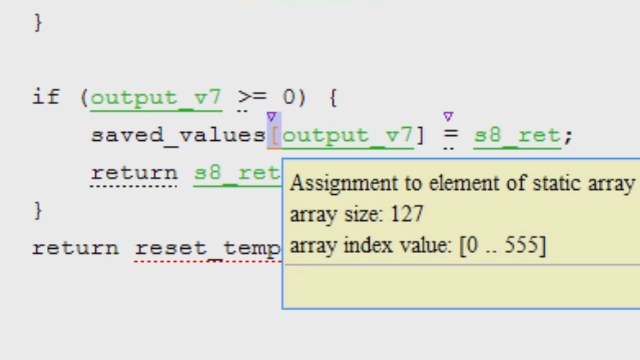Click the = assignment operator
Screen dimensions: 640x360
tap(451, 135)
